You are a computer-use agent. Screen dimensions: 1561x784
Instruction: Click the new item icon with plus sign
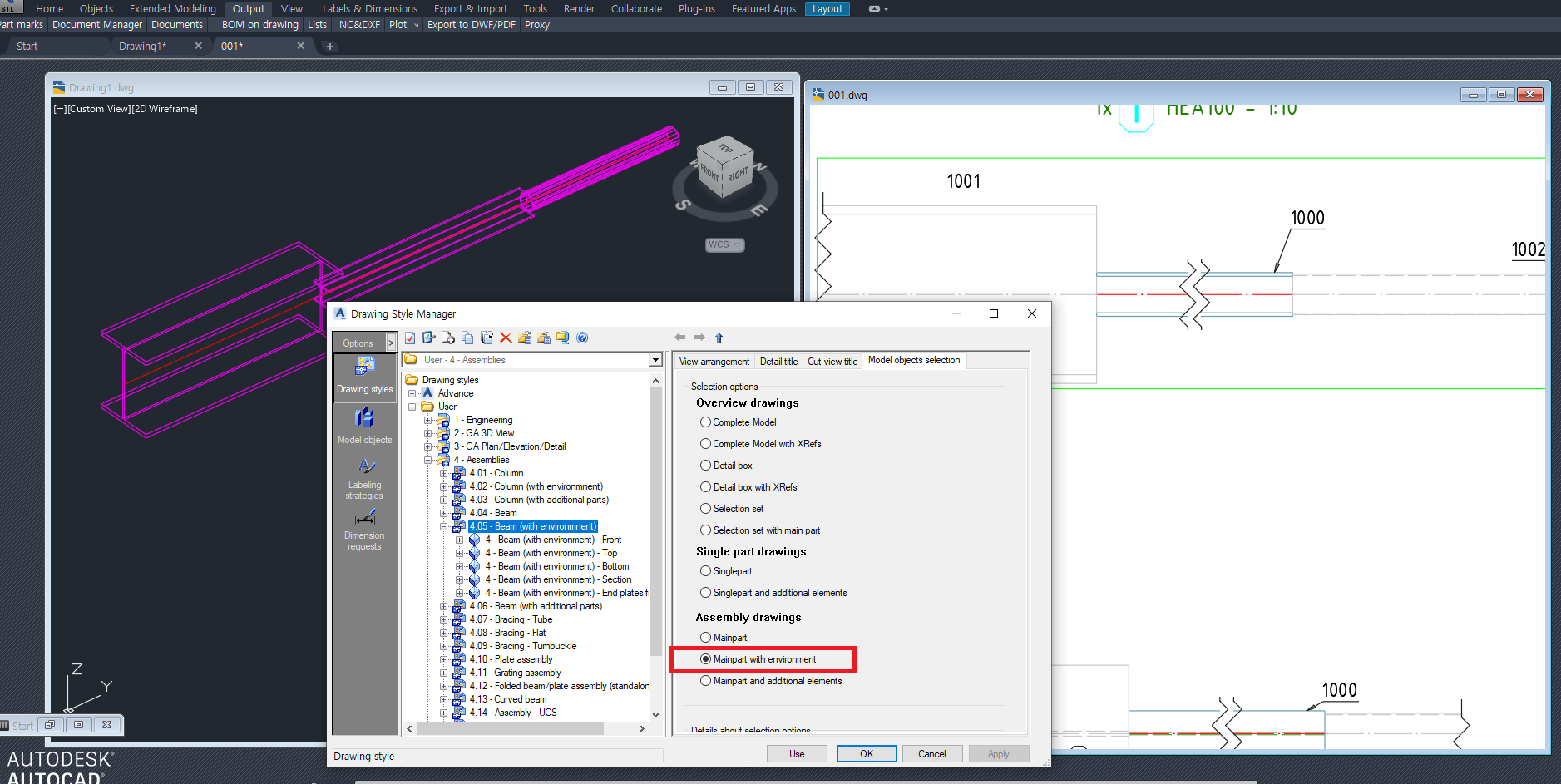point(448,338)
